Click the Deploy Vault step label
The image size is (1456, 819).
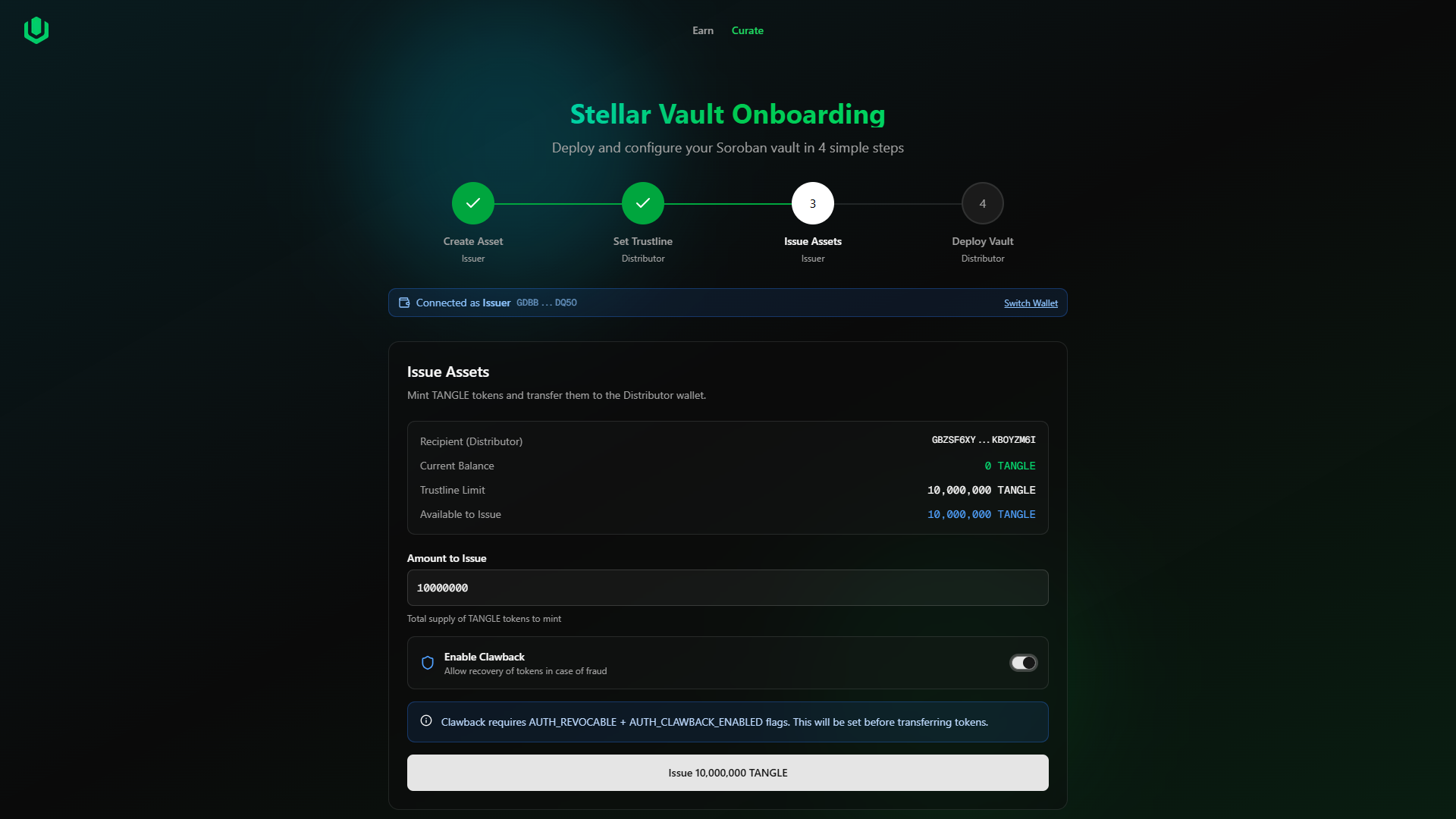(983, 241)
